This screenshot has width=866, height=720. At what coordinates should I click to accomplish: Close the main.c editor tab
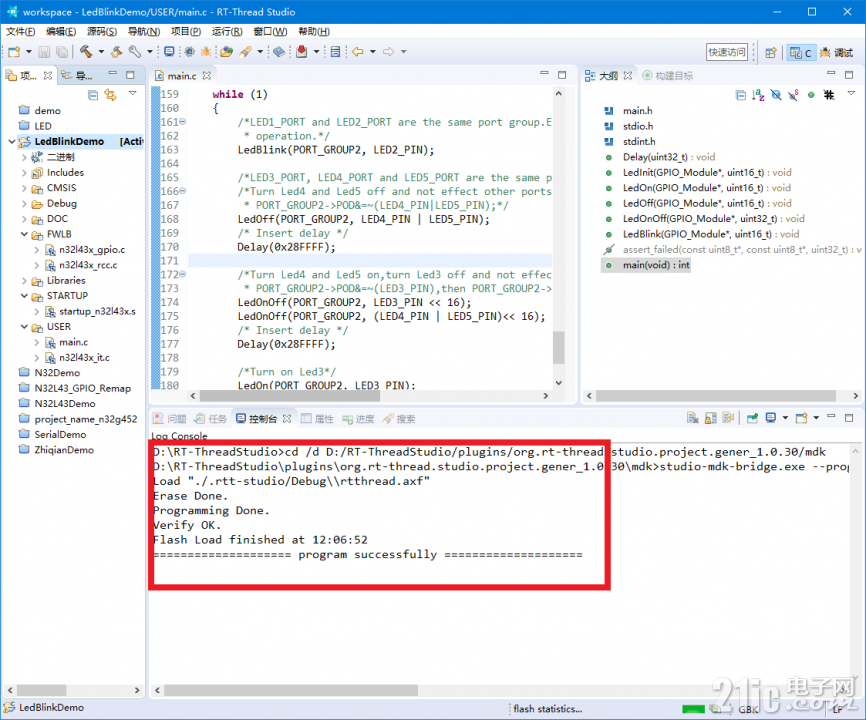coord(207,76)
